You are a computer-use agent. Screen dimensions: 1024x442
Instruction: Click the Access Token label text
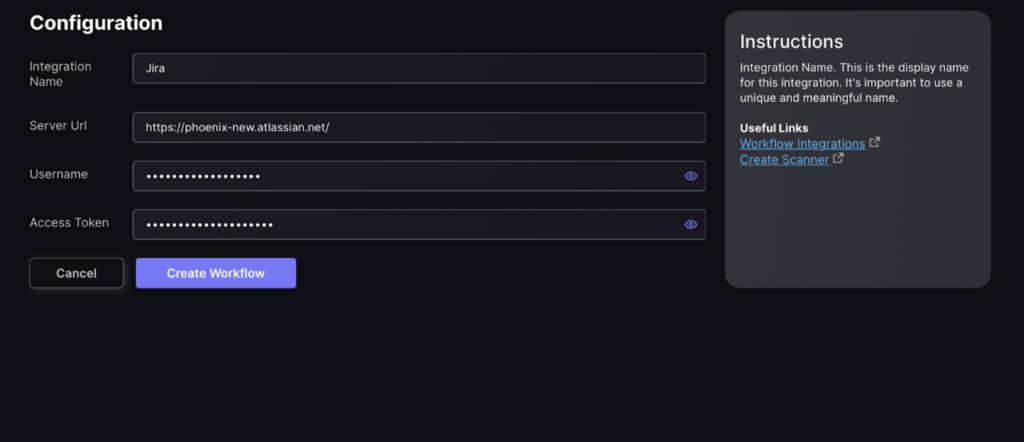click(x=69, y=223)
